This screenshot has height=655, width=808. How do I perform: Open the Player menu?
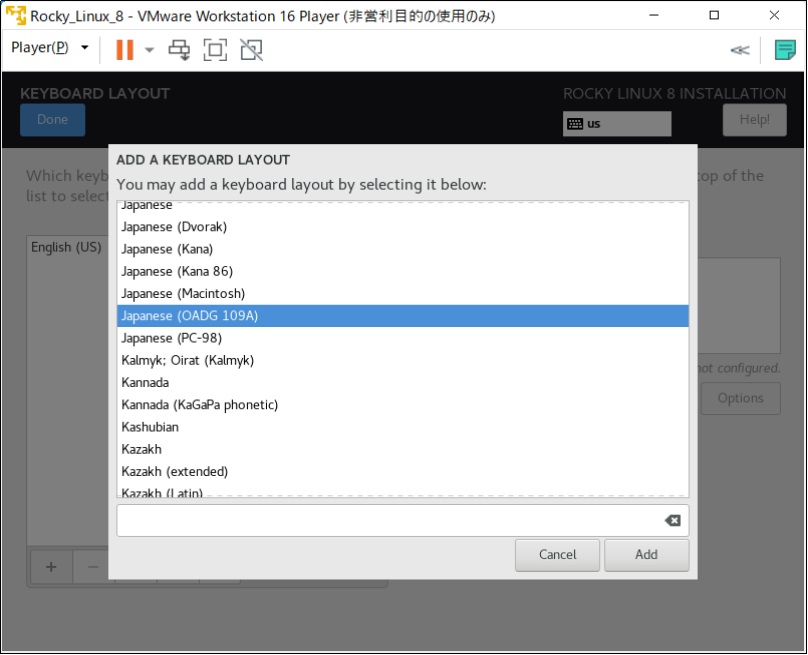(x=40, y=47)
